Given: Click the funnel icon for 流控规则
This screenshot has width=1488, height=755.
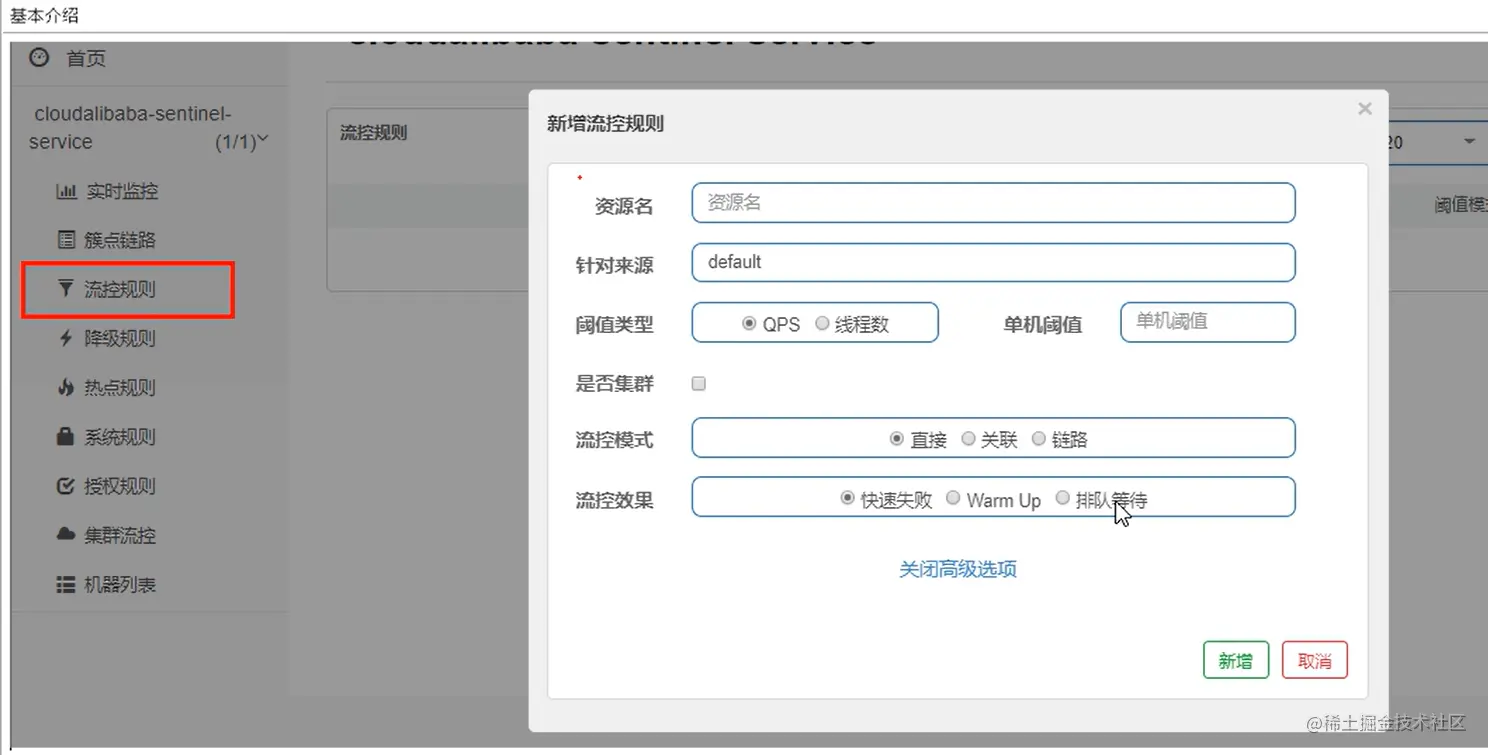Looking at the screenshot, I should point(66,289).
